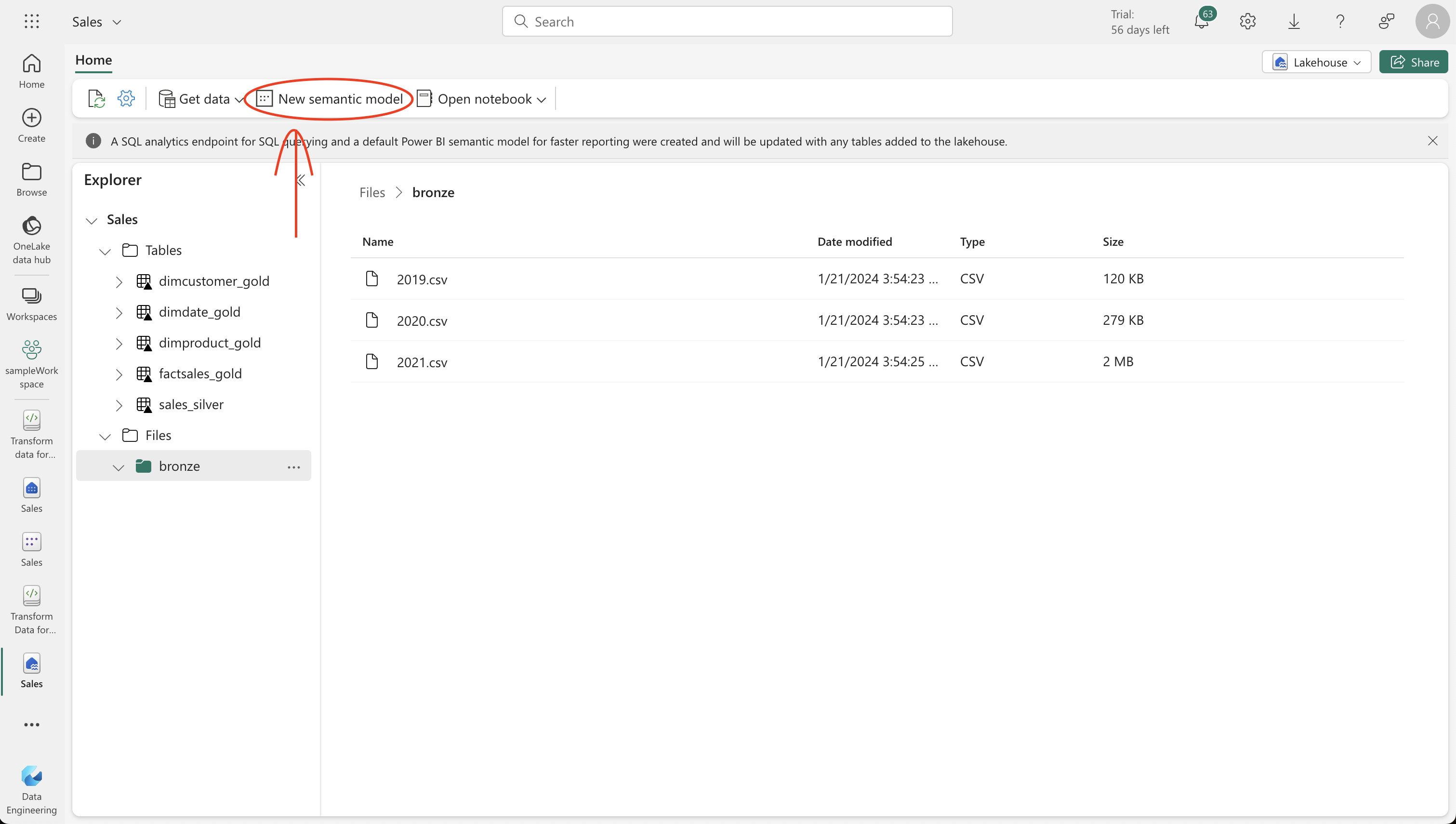
Task: Open global settings gear in header
Action: pyautogui.click(x=1248, y=22)
